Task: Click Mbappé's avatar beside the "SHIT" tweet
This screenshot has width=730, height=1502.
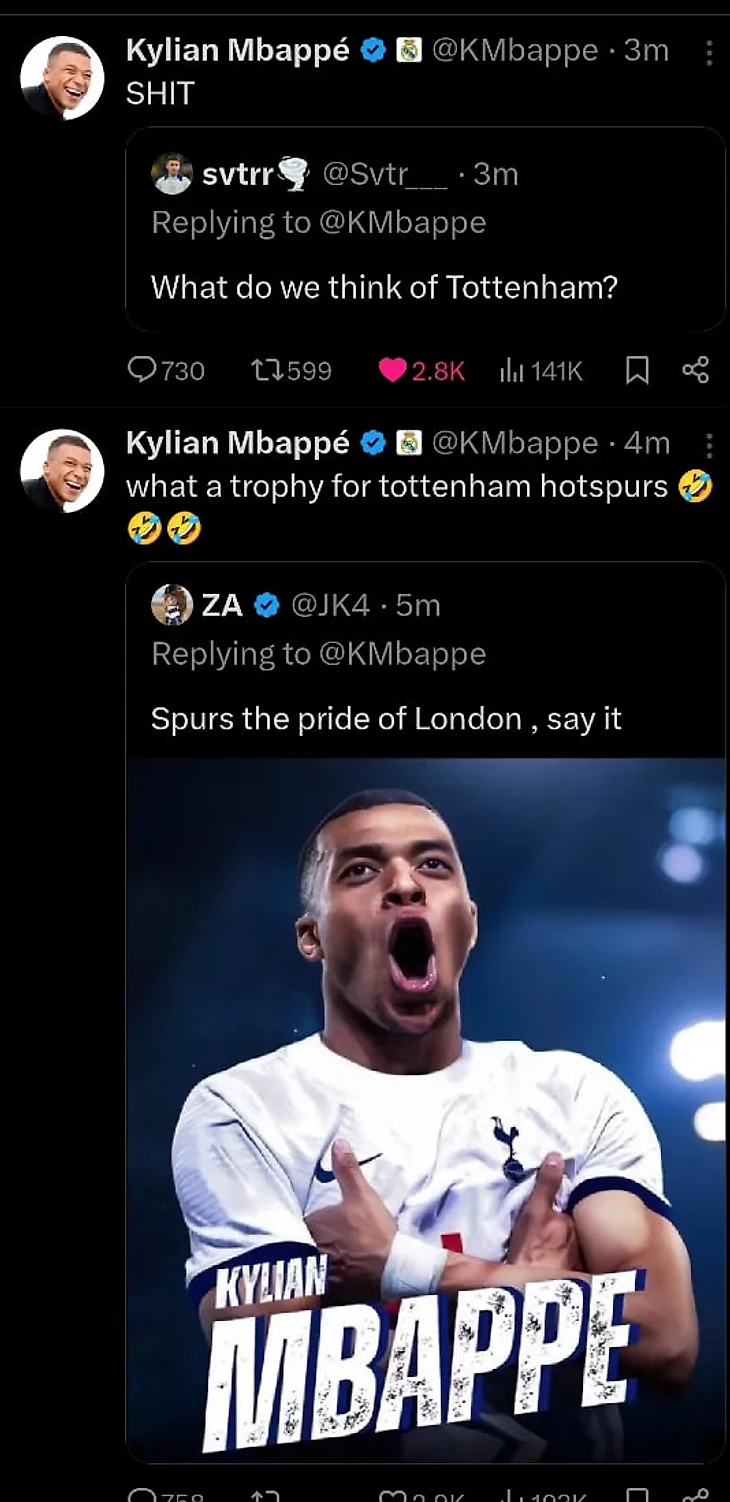Action: pos(62,78)
